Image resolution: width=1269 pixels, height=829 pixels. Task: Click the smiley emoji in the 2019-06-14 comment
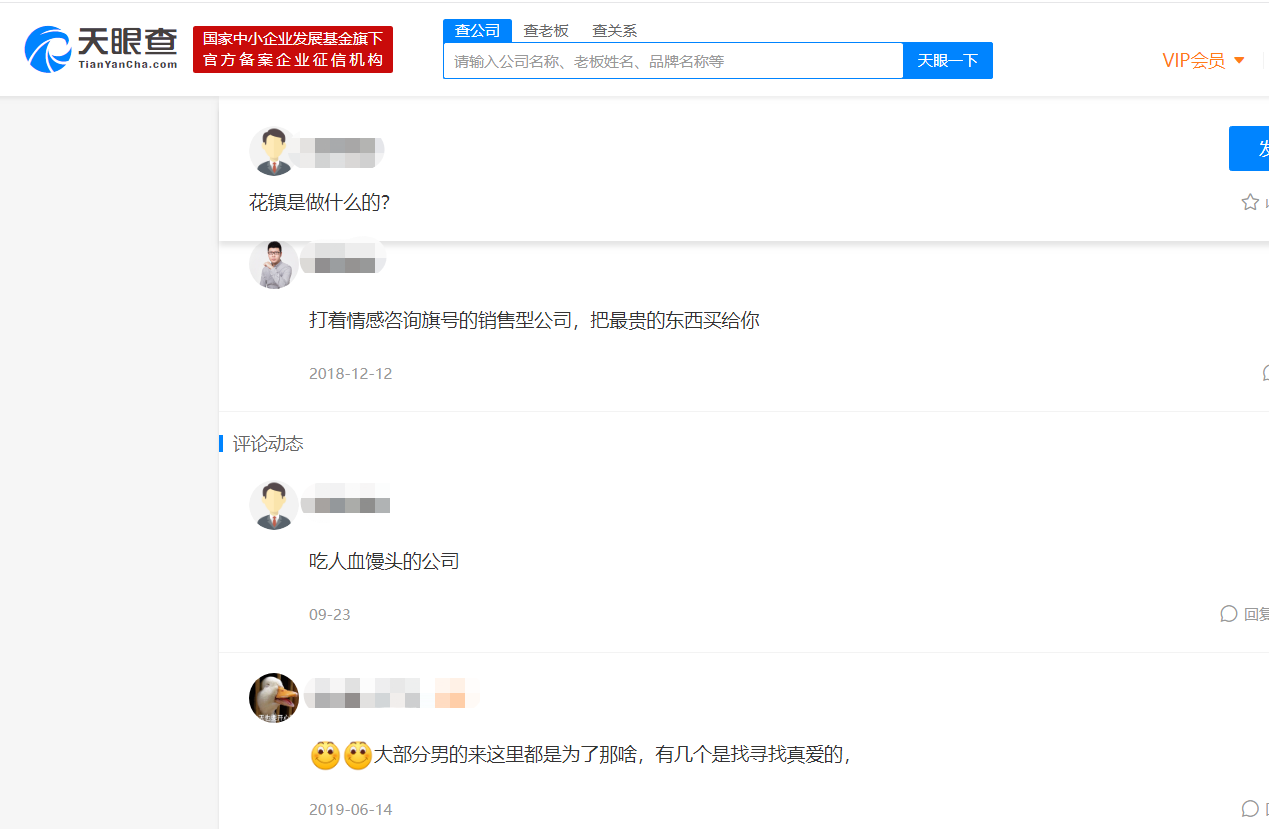pyautogui.click(x=325, y=756)
